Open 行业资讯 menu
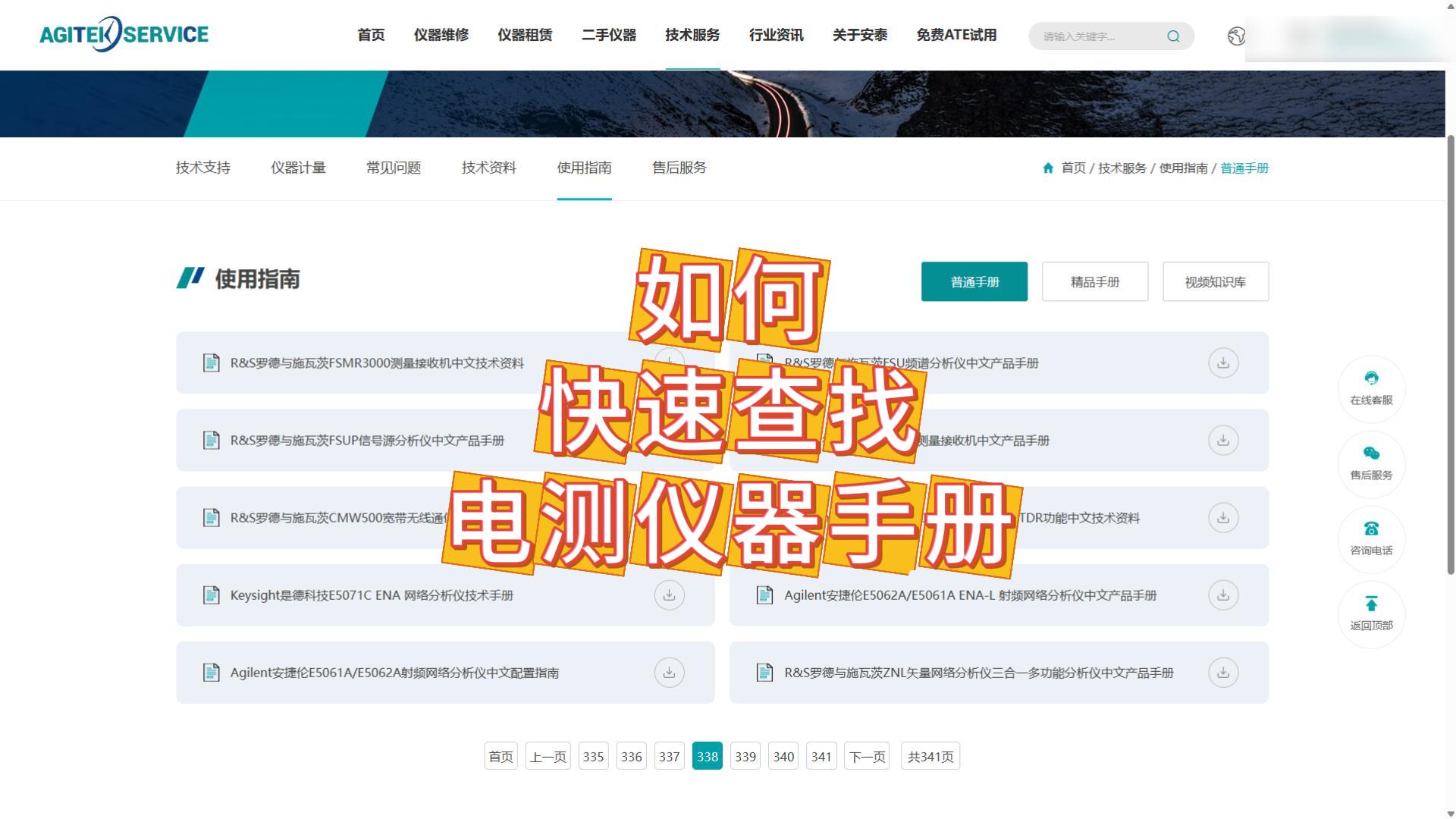Screen dimensions: 1456x819 776,35
